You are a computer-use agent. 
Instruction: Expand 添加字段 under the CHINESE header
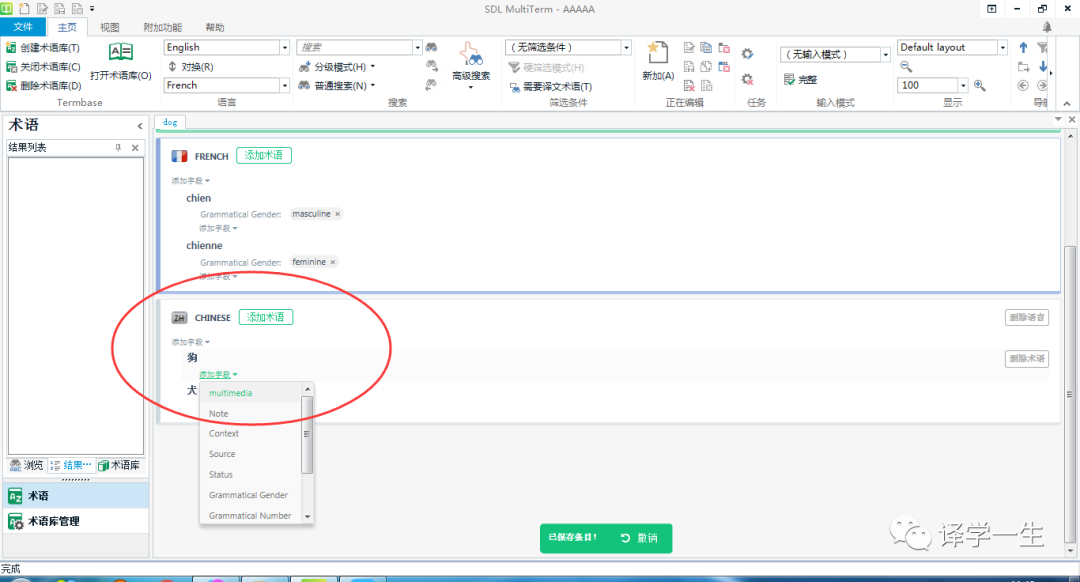point(190,342)
